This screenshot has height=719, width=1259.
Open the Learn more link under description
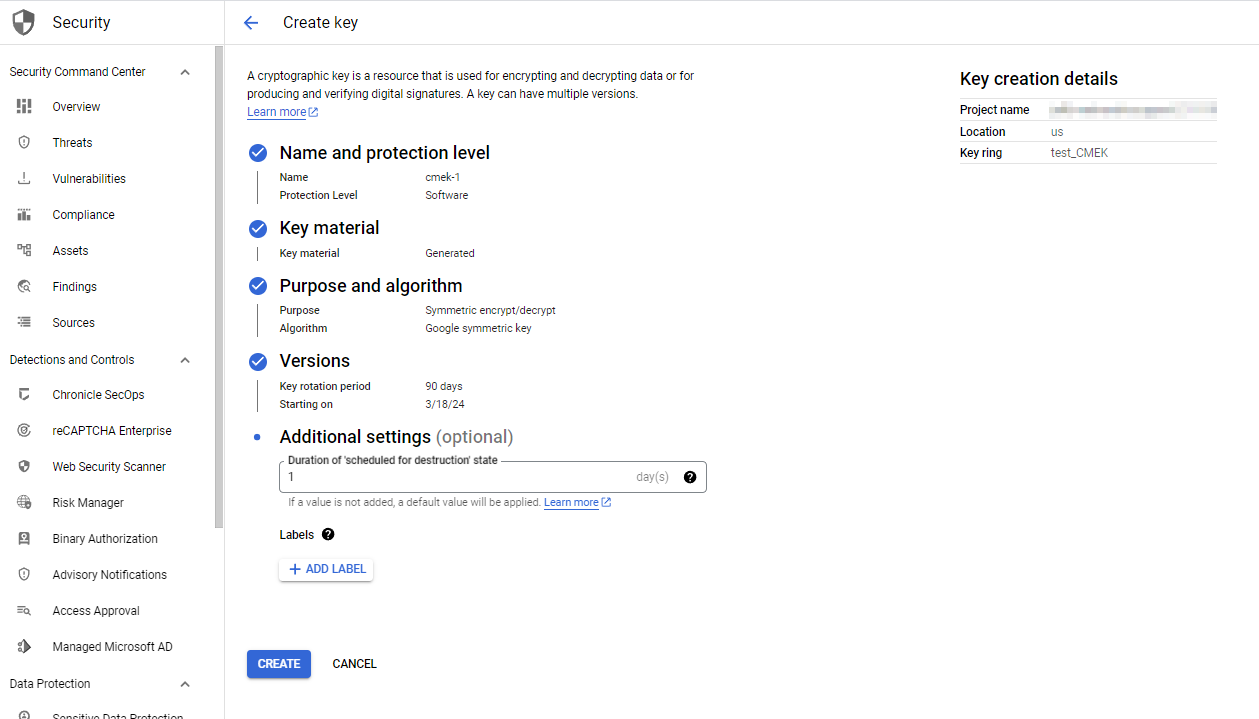[x=283, y=112]
